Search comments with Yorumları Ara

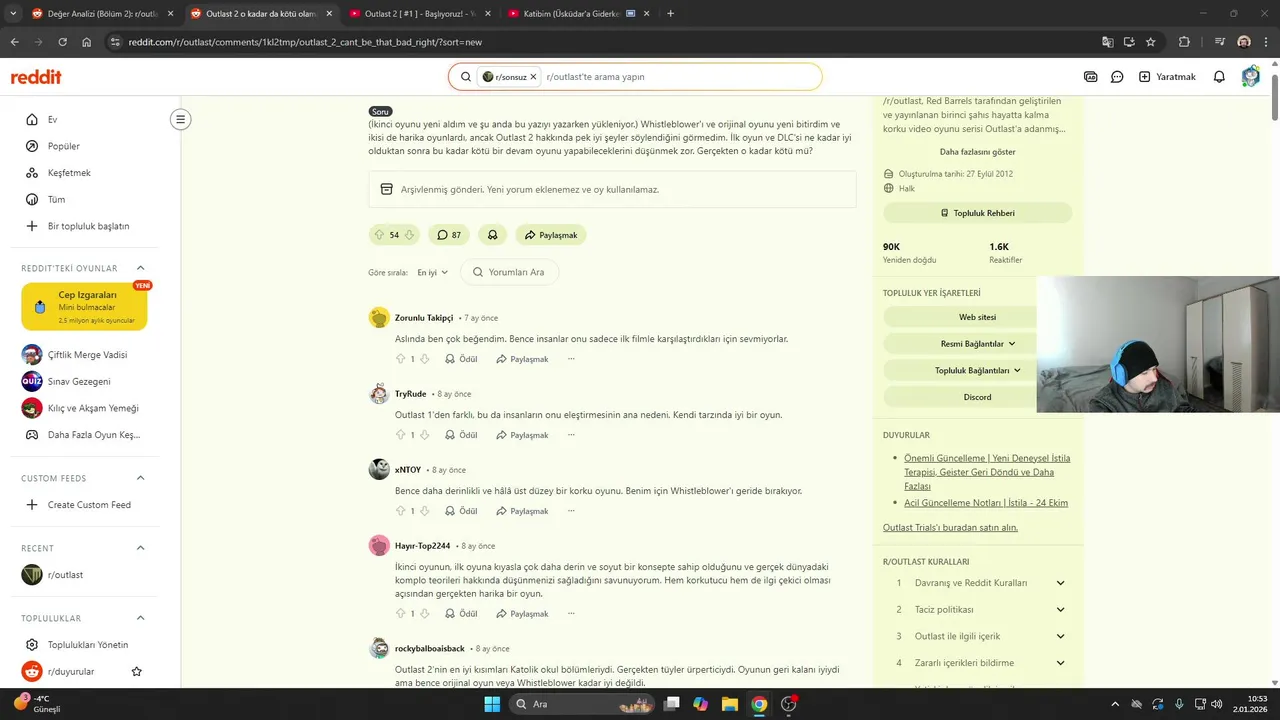509,272
